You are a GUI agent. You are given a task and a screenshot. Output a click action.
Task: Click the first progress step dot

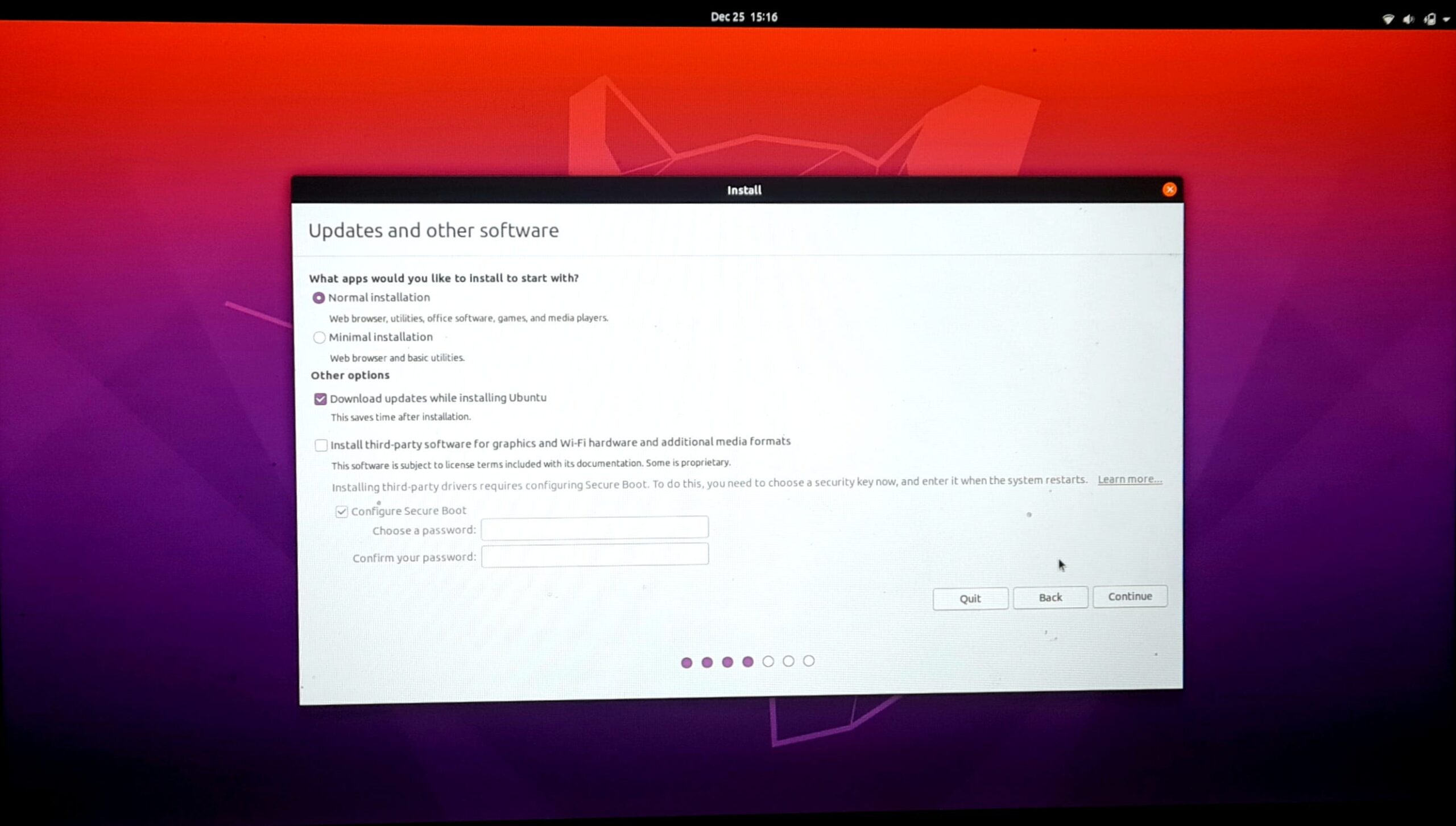point(686,663)
